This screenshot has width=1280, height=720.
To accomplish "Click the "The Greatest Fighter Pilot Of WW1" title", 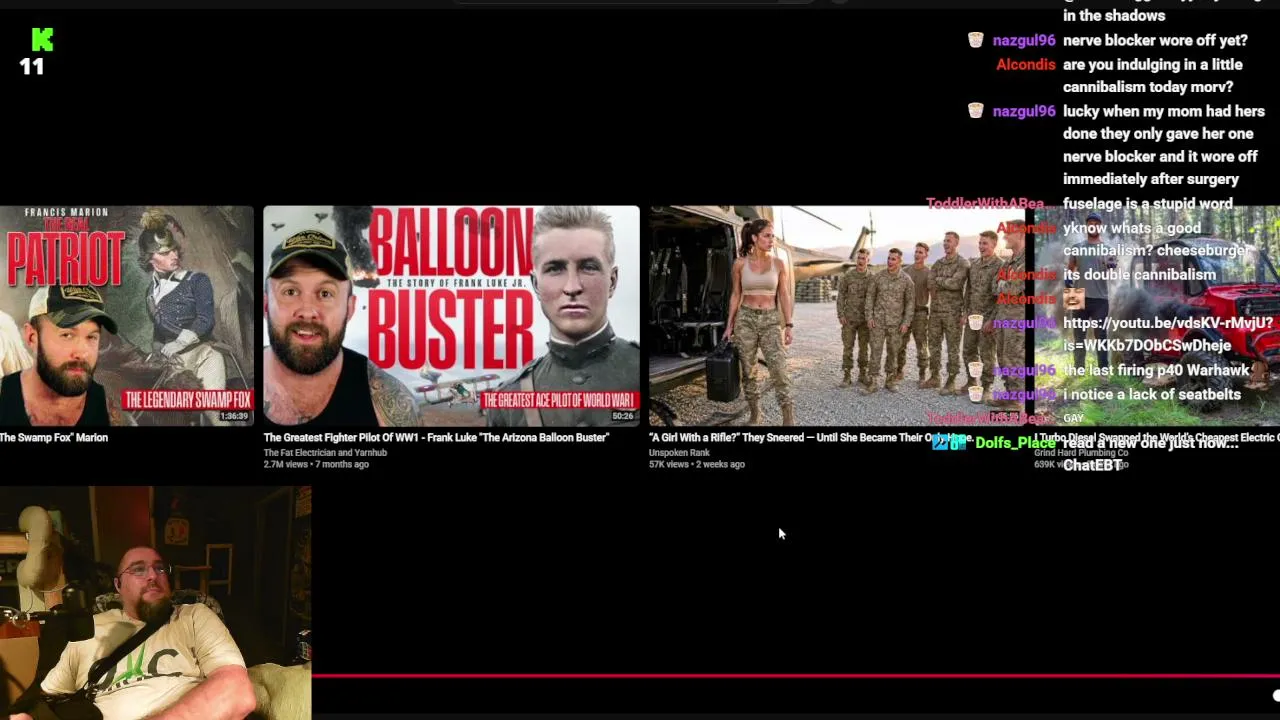I will click(x=436, y=438).
